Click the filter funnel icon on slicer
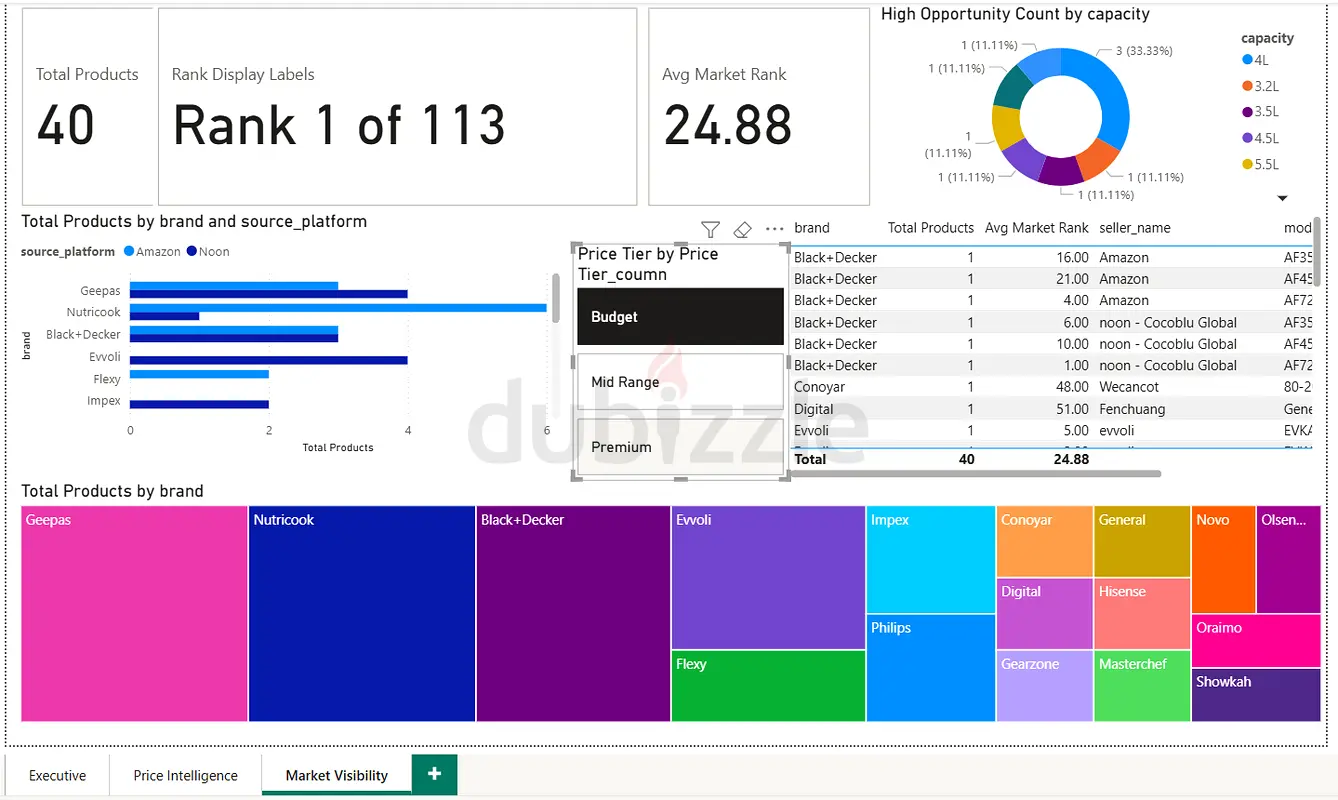 click(710, 230)
